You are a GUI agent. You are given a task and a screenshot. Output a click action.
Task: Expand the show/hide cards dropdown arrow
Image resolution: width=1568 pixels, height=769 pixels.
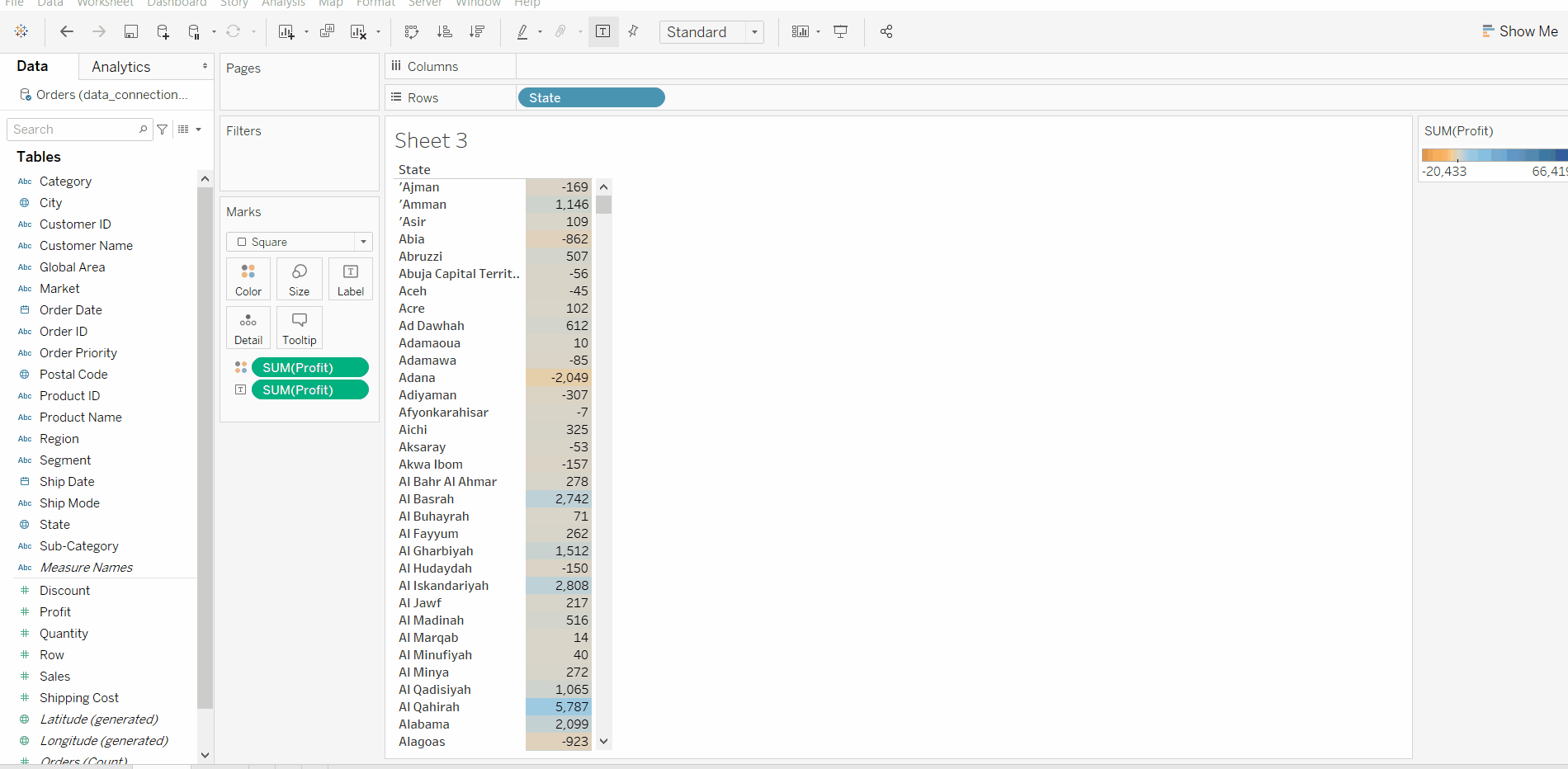818,32
